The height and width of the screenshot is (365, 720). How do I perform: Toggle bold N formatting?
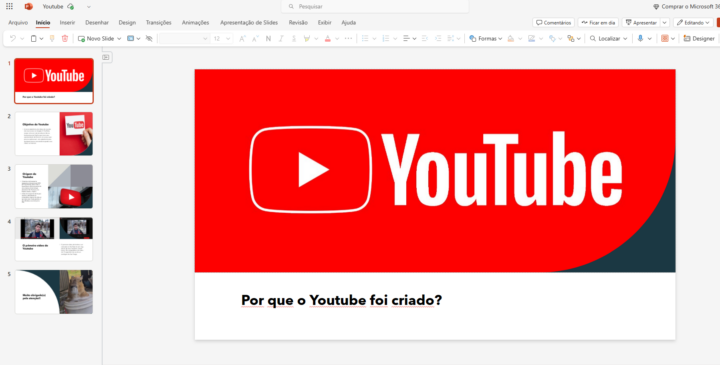(268, 39)
